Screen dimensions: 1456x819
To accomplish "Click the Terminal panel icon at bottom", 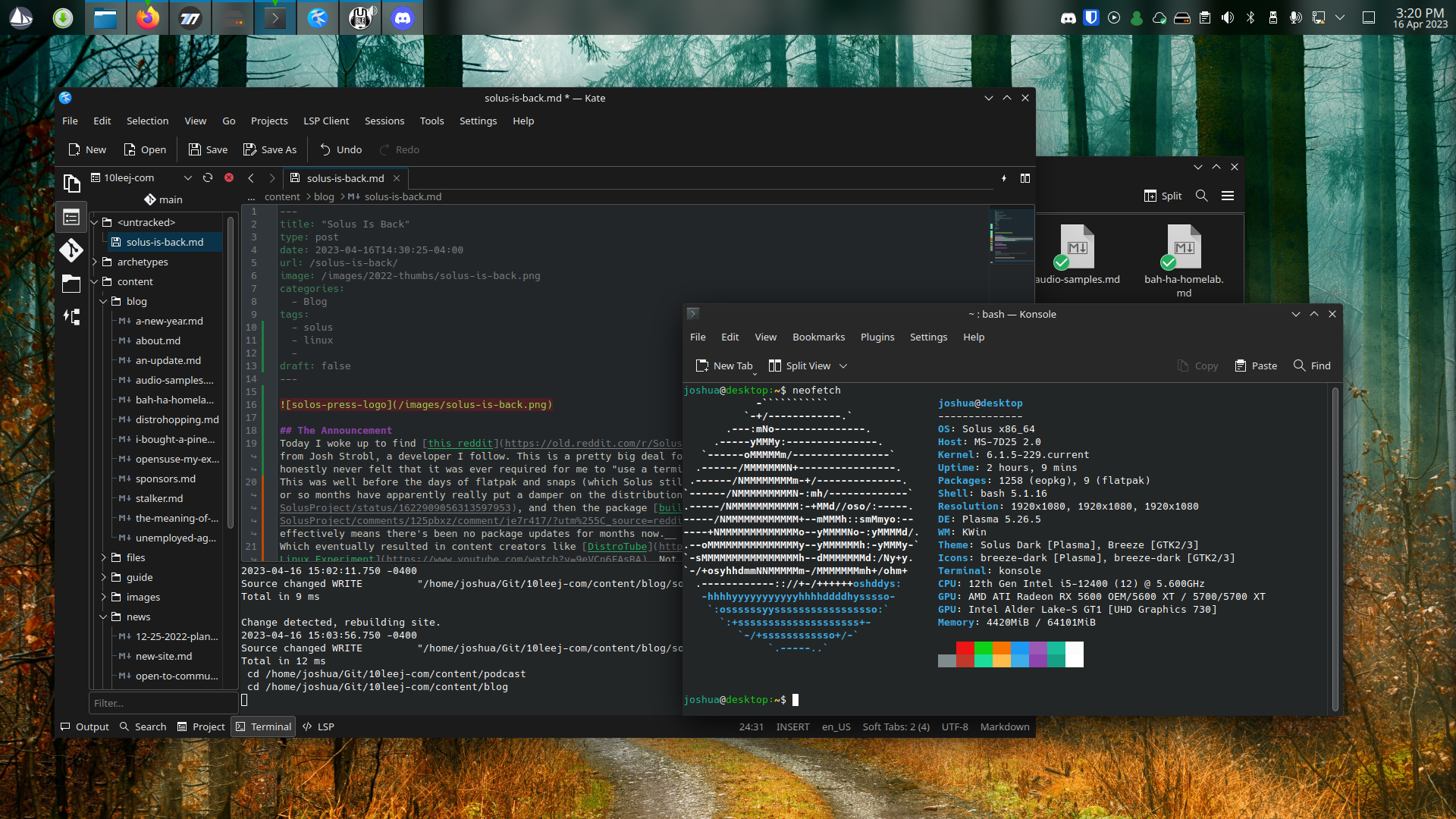I will pyautogui.click(x=262, y=726).
